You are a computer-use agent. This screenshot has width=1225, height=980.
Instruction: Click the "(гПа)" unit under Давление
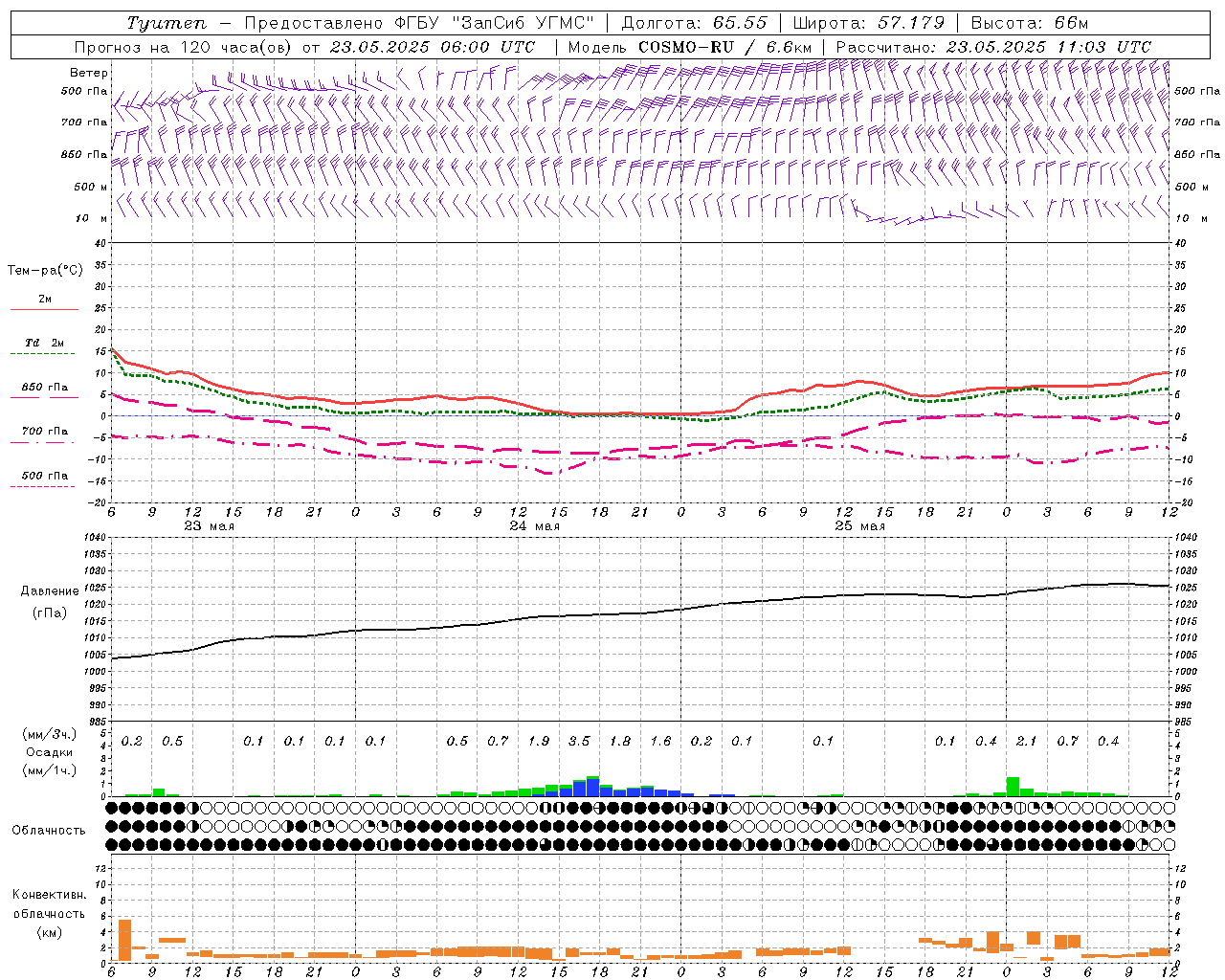tap(50, 612)
